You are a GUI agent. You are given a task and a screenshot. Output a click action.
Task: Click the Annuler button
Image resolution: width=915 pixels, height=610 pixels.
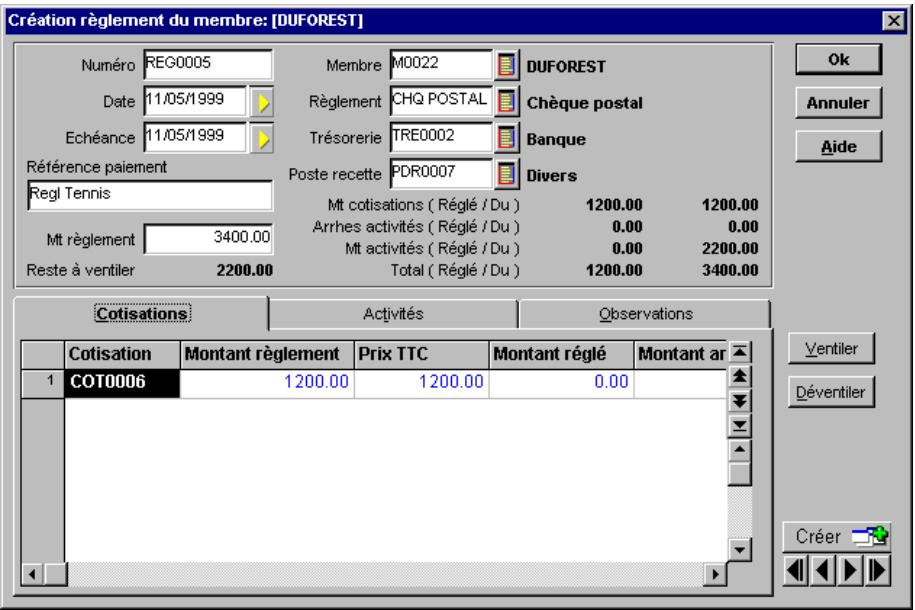(839, 103)
